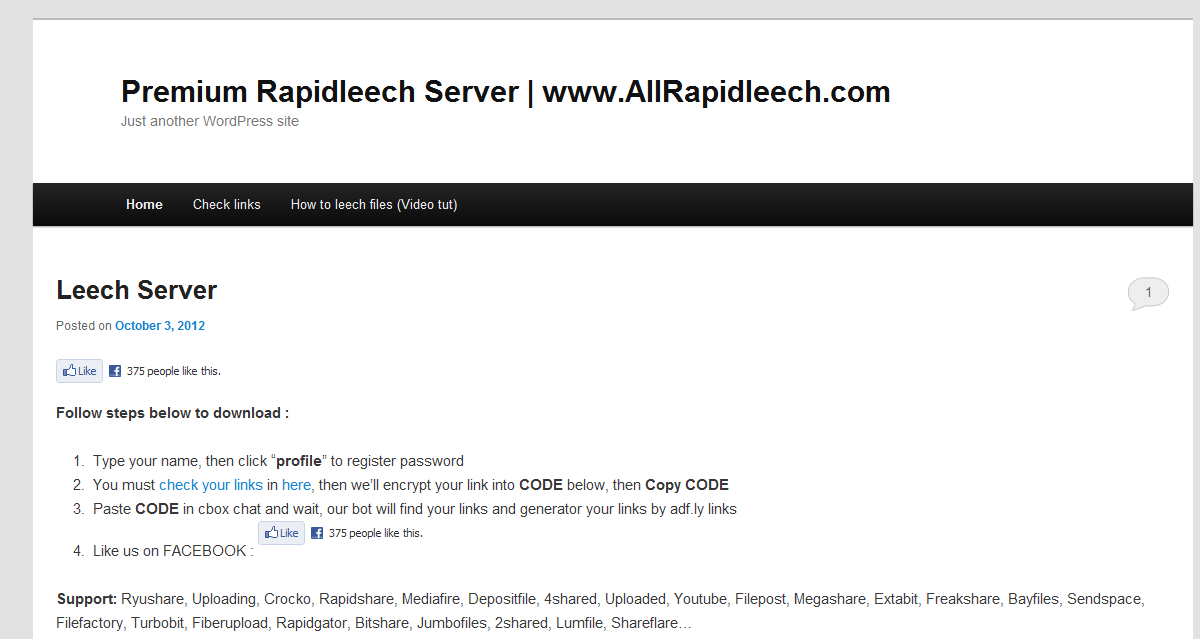Click the 'here' link in step 2

pos(296,485)
